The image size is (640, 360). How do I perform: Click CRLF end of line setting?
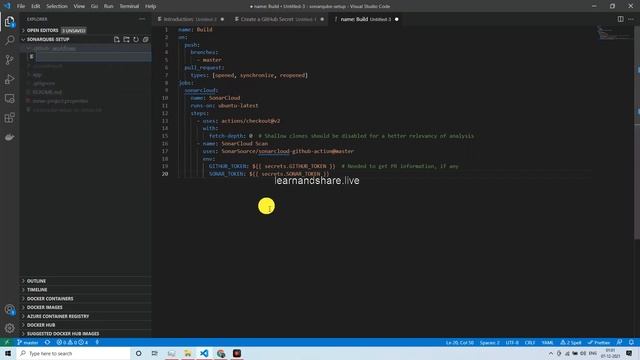click(530, 342)
